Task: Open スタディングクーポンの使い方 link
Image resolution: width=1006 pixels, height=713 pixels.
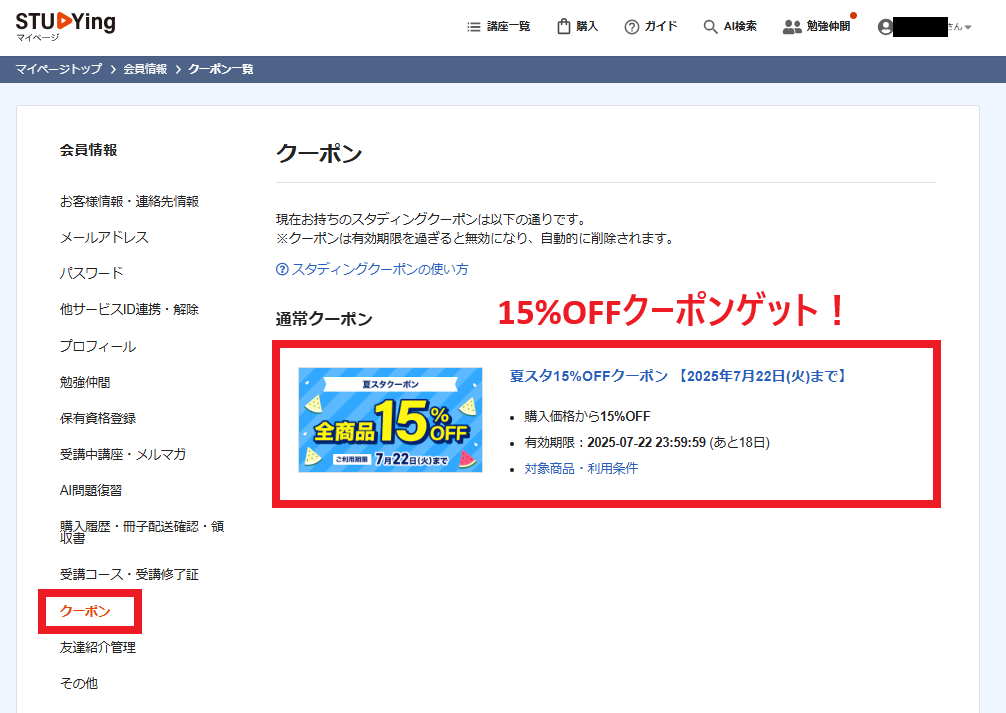Action: point(380,269)
